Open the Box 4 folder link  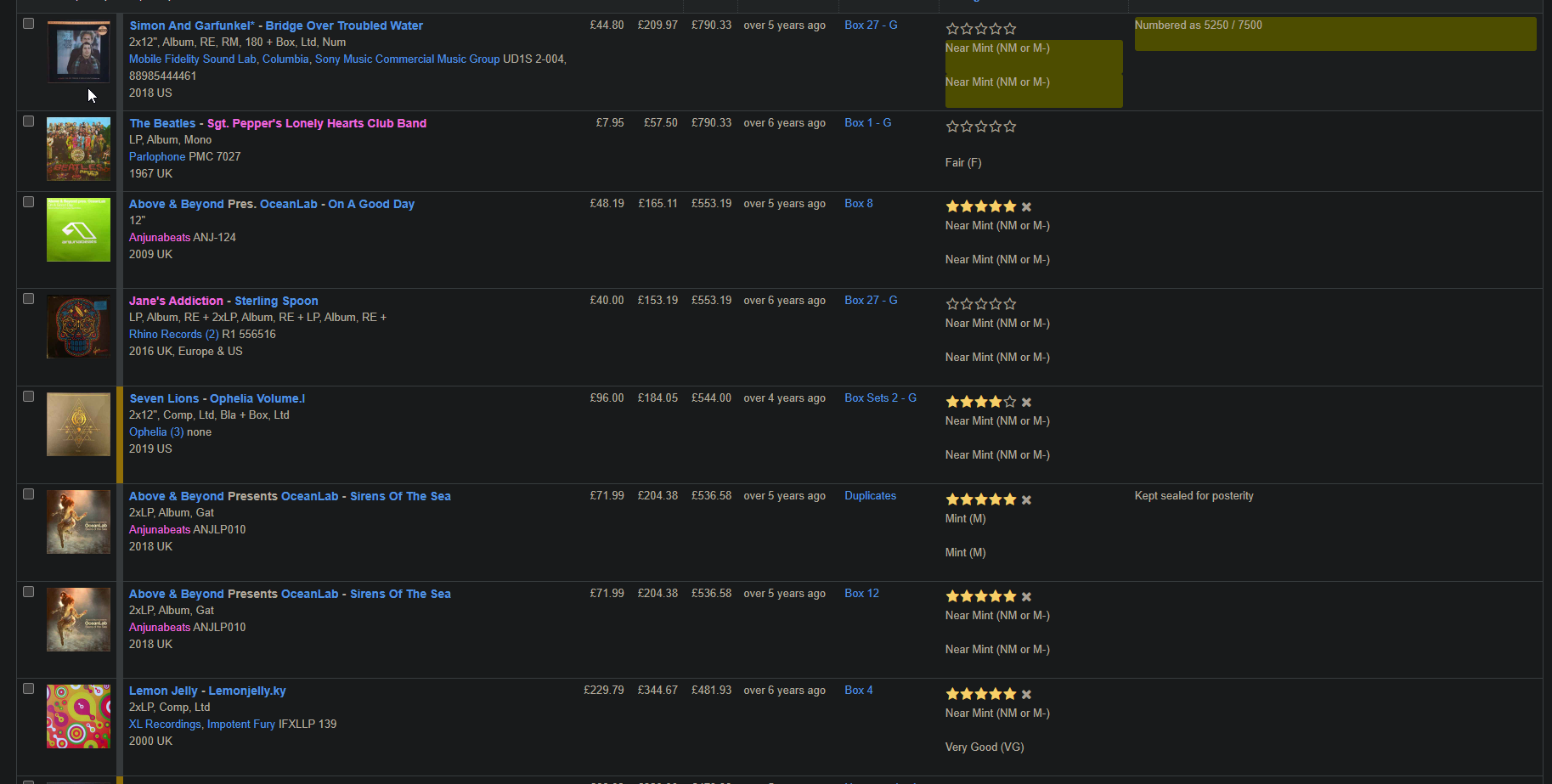click(859, 691)
